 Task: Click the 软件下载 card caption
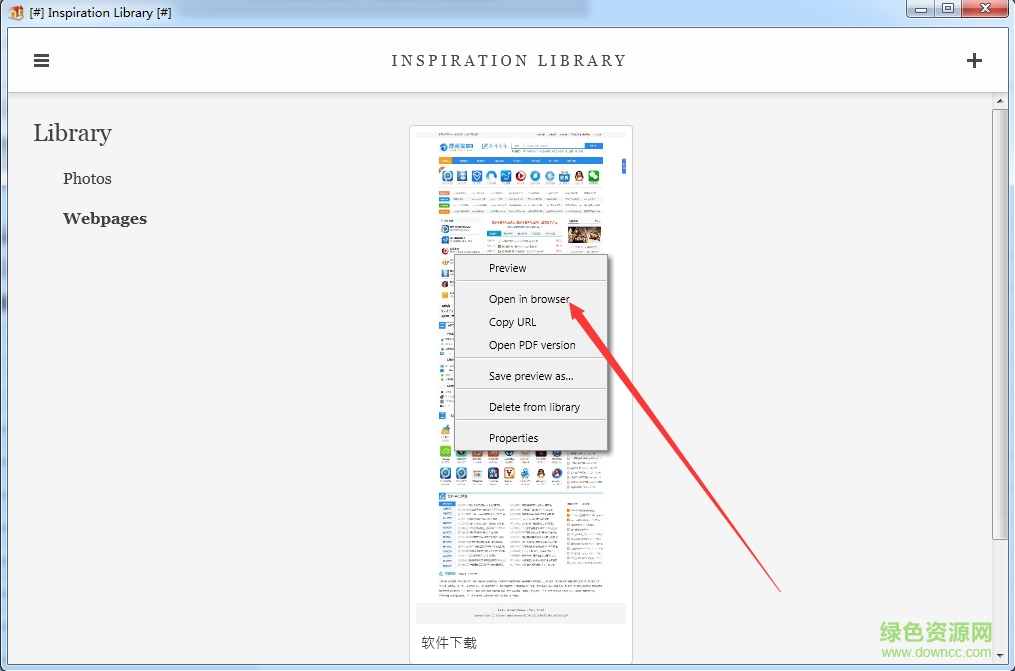pyautogui.click(x=449, y=643)
